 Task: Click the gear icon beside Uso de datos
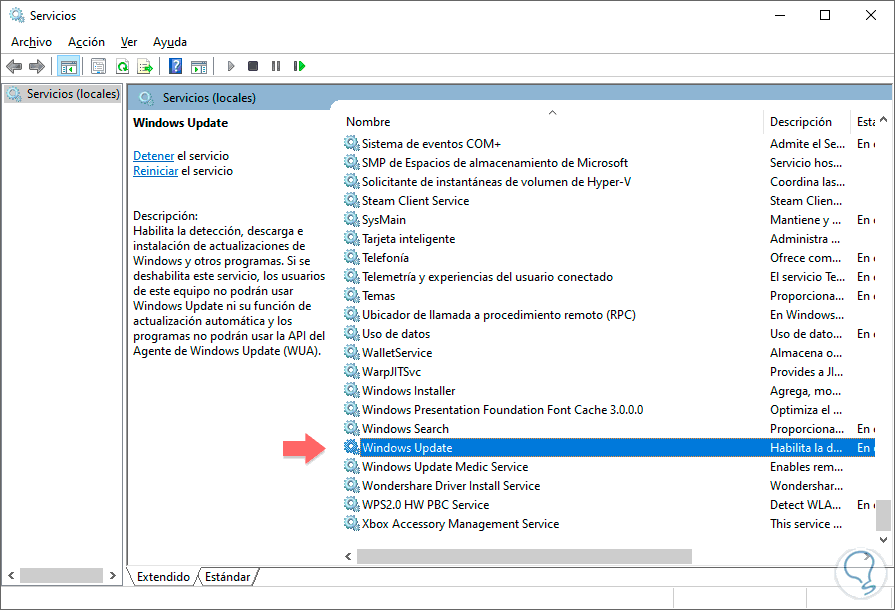(352, 333)
